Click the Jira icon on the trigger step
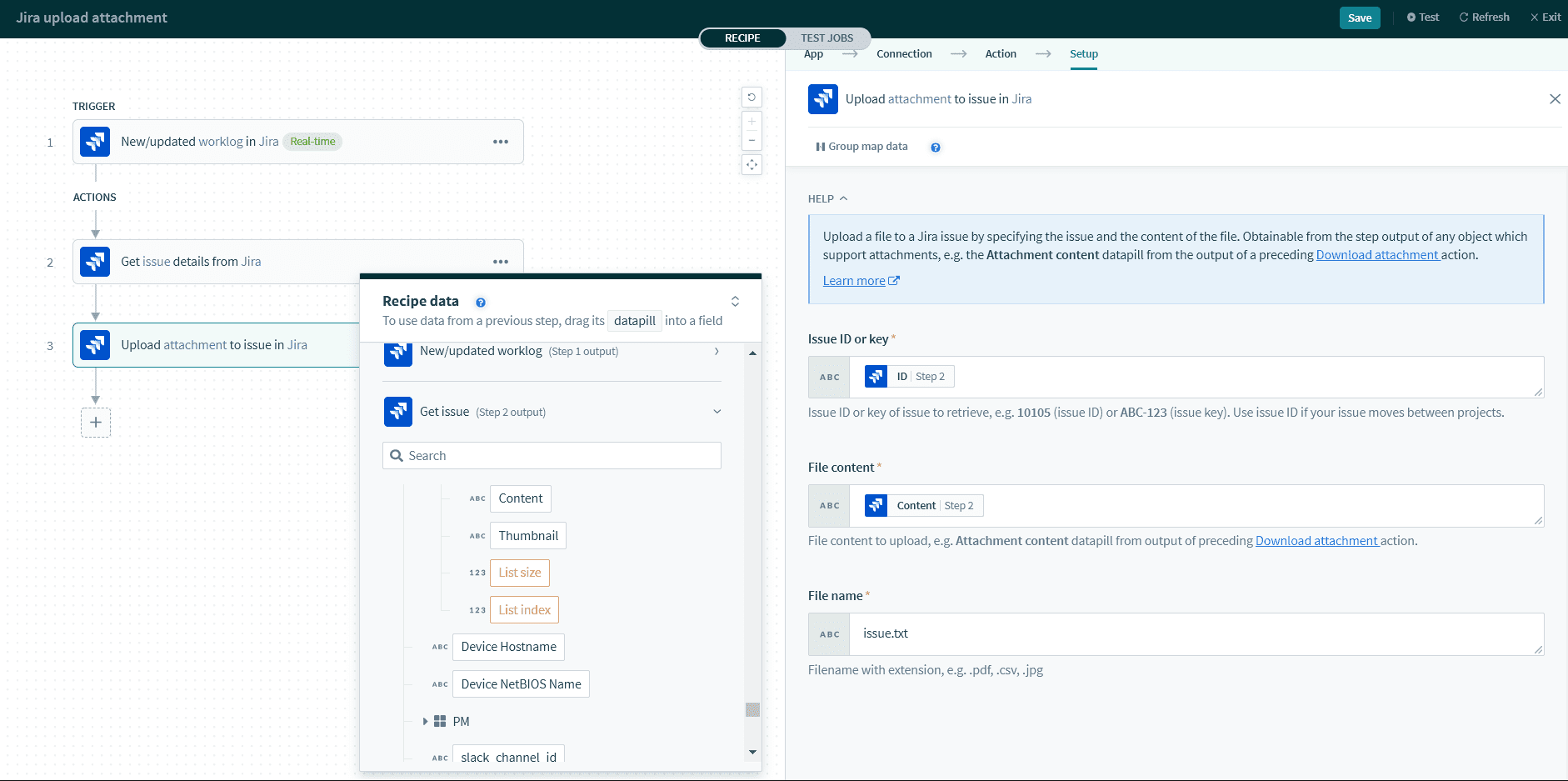The height and width of the screenshot is (781, 1568). [x=94, y=141]
